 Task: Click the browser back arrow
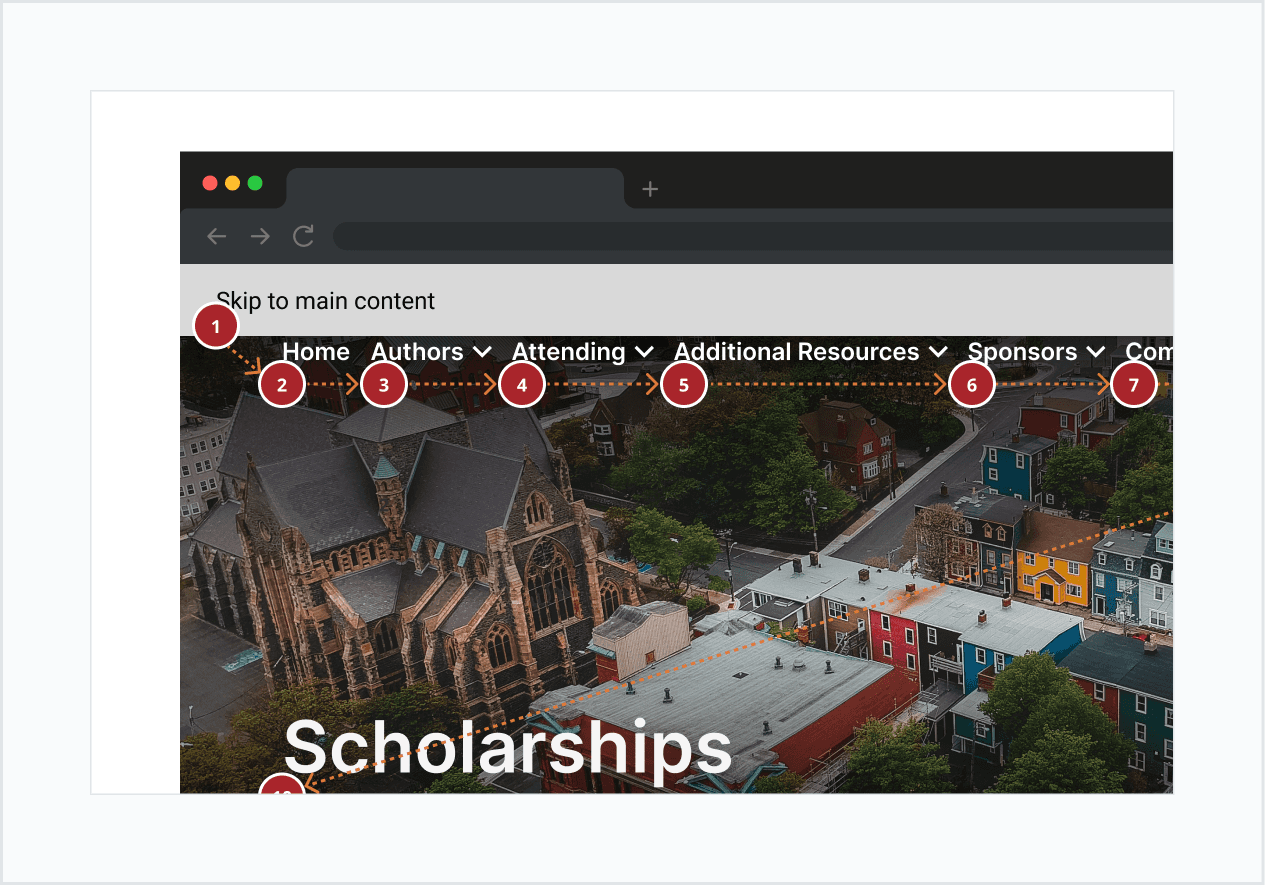click(x=216, y=236)
